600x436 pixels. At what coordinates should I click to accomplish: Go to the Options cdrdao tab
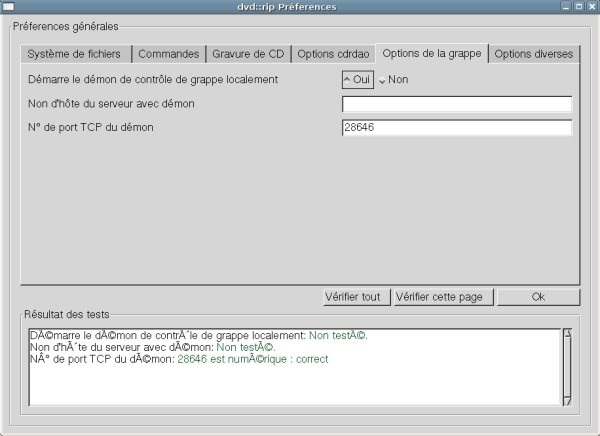pyautogui.click(x=333, y=54)
